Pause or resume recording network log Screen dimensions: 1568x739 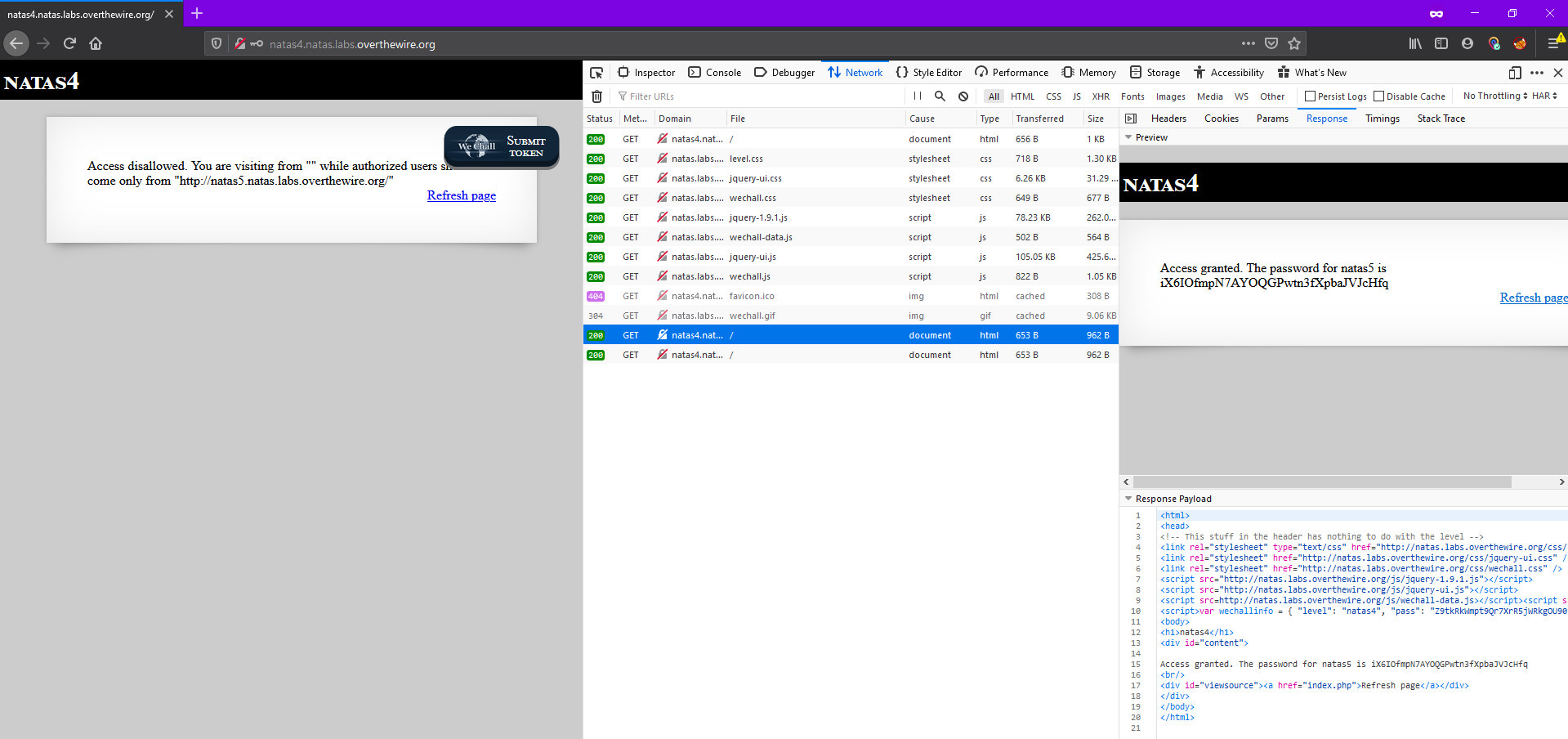(918, 96)
